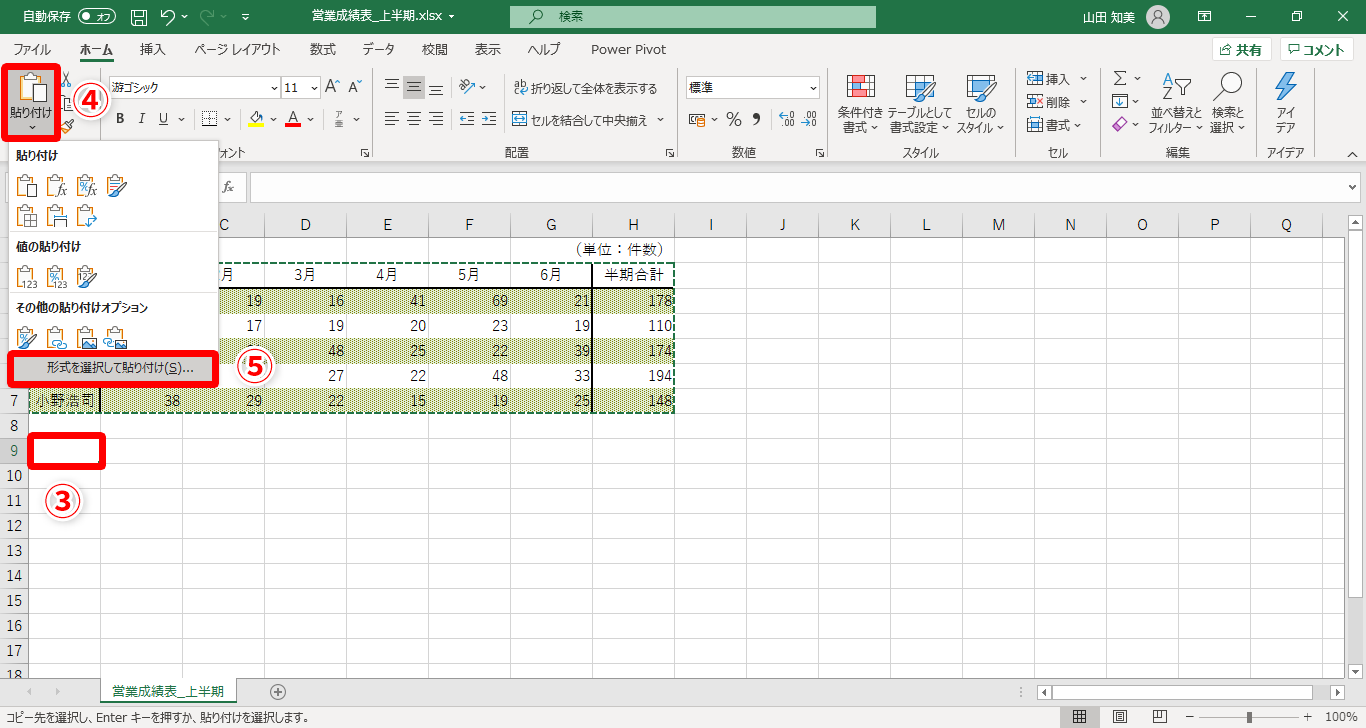Switch to Page Break Preview in status bar

click(x=1159, y=717)
